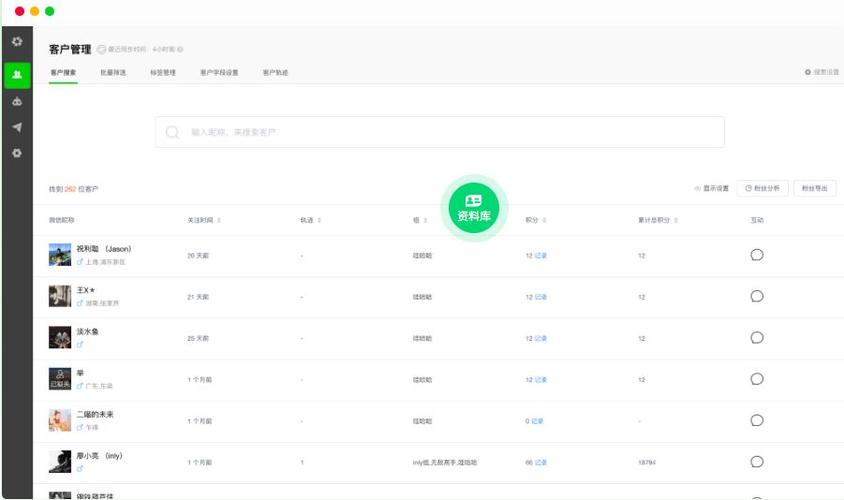Click the gender icon under 祝利聪 (Jason)
This screenshot has width=844, height=500.
pos(80,262)
